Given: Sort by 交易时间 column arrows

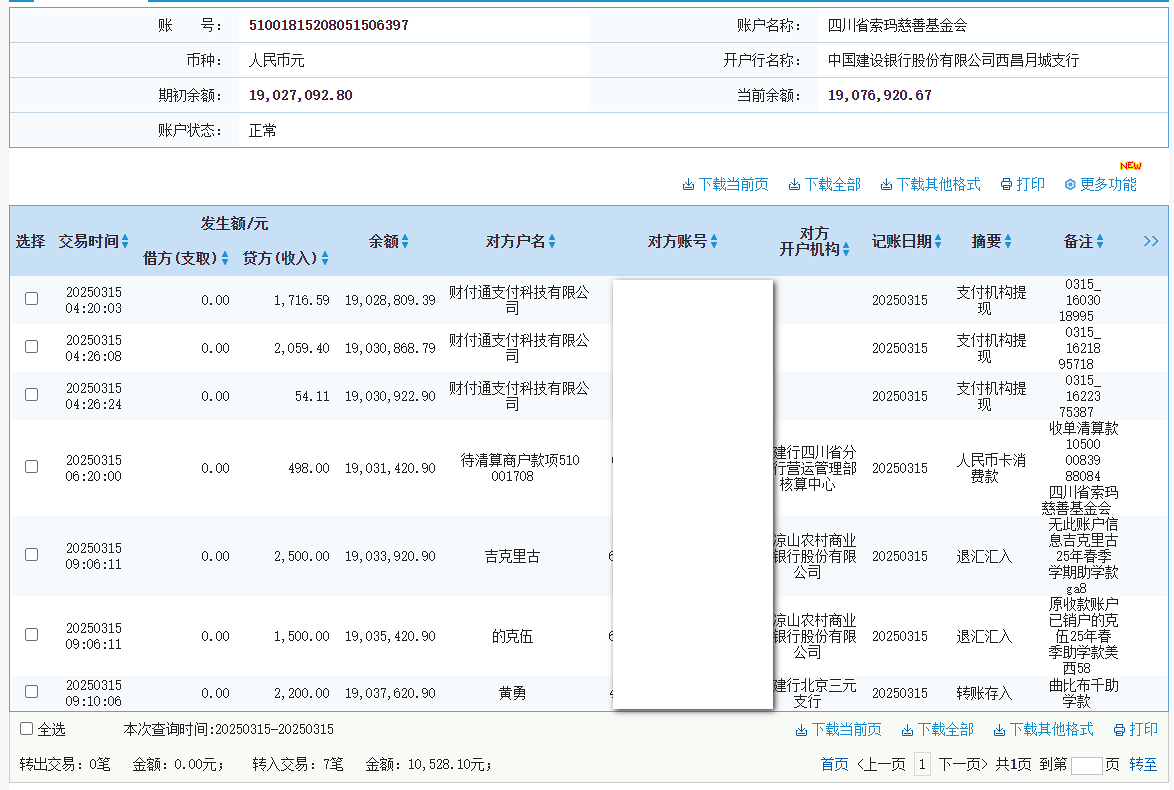Looking at the screenshot, I should click(125, 242).
